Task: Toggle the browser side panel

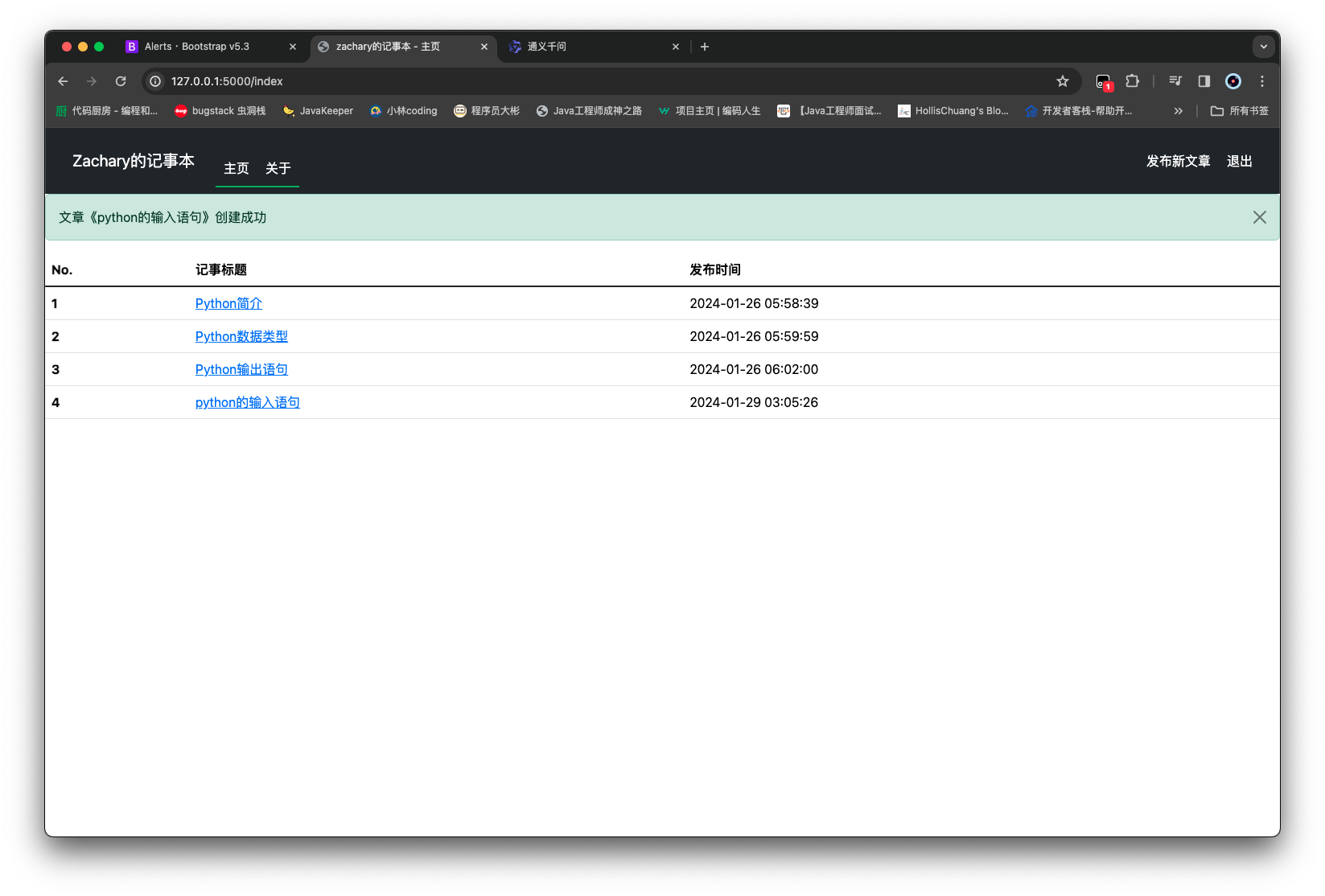Action: pos(1204,81)
